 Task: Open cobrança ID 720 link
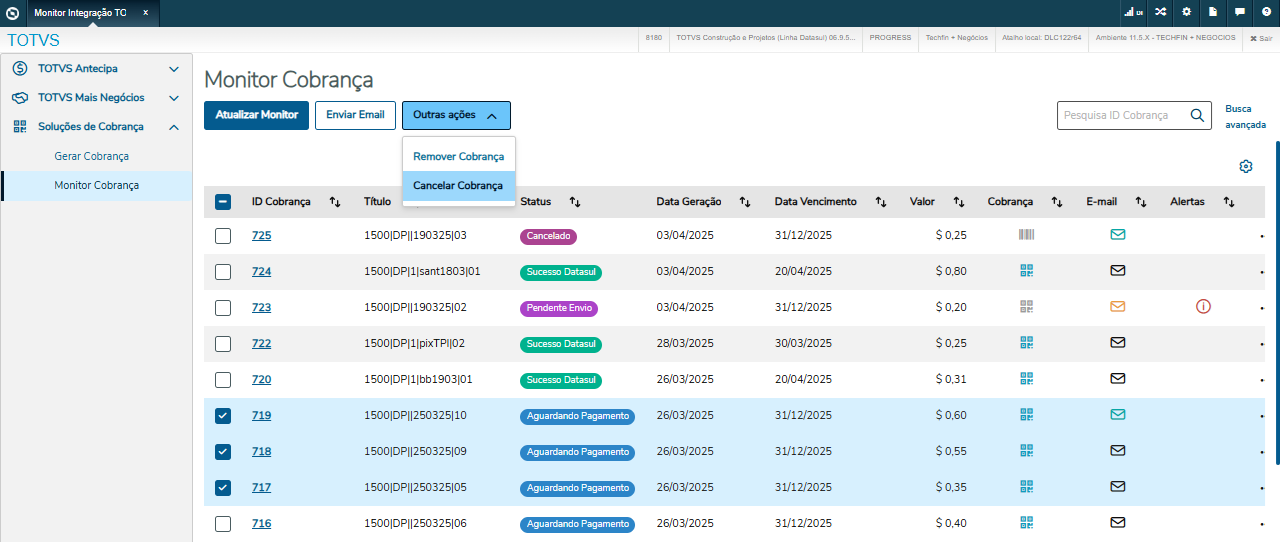tap(261, 379)
